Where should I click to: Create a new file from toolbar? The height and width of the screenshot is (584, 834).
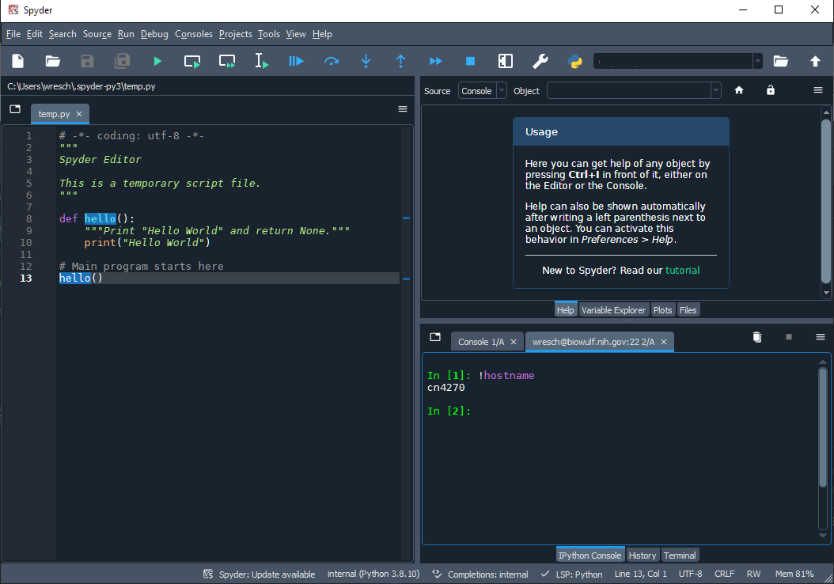coord(18,61)
